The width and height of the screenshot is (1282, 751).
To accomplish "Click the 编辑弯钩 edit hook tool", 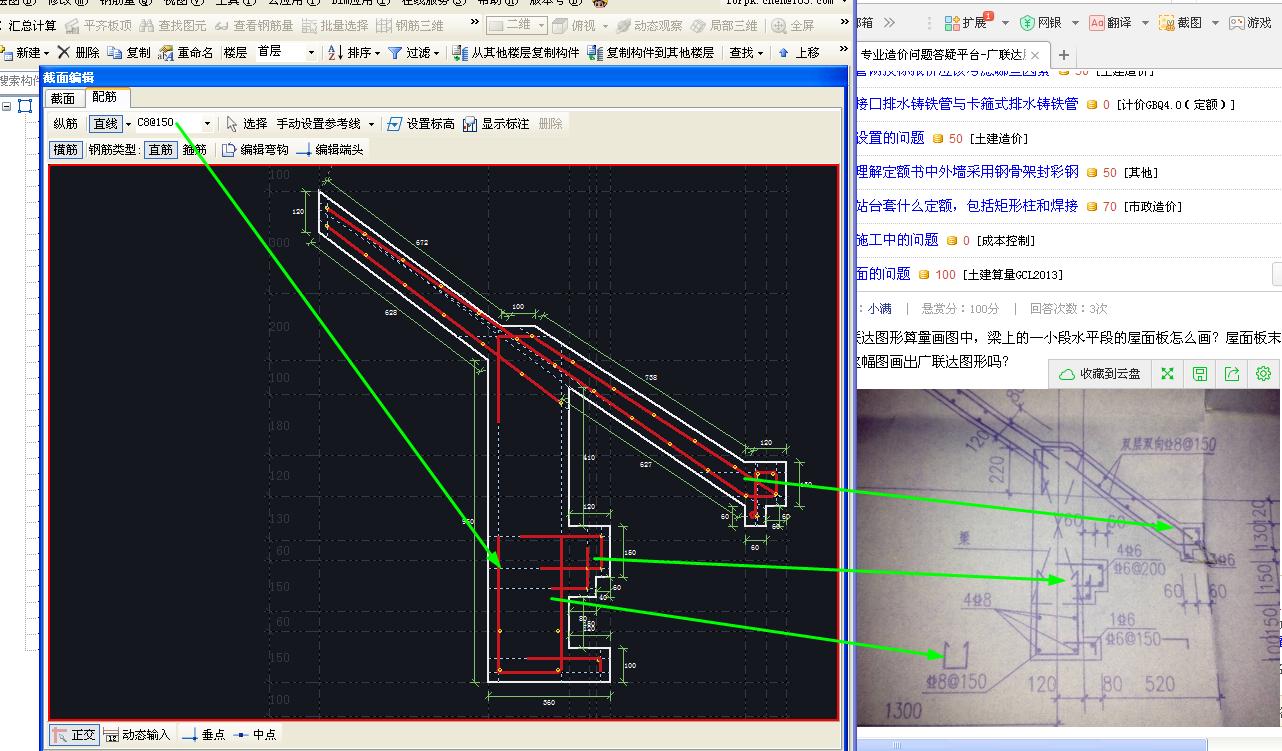I will (255, 149).
